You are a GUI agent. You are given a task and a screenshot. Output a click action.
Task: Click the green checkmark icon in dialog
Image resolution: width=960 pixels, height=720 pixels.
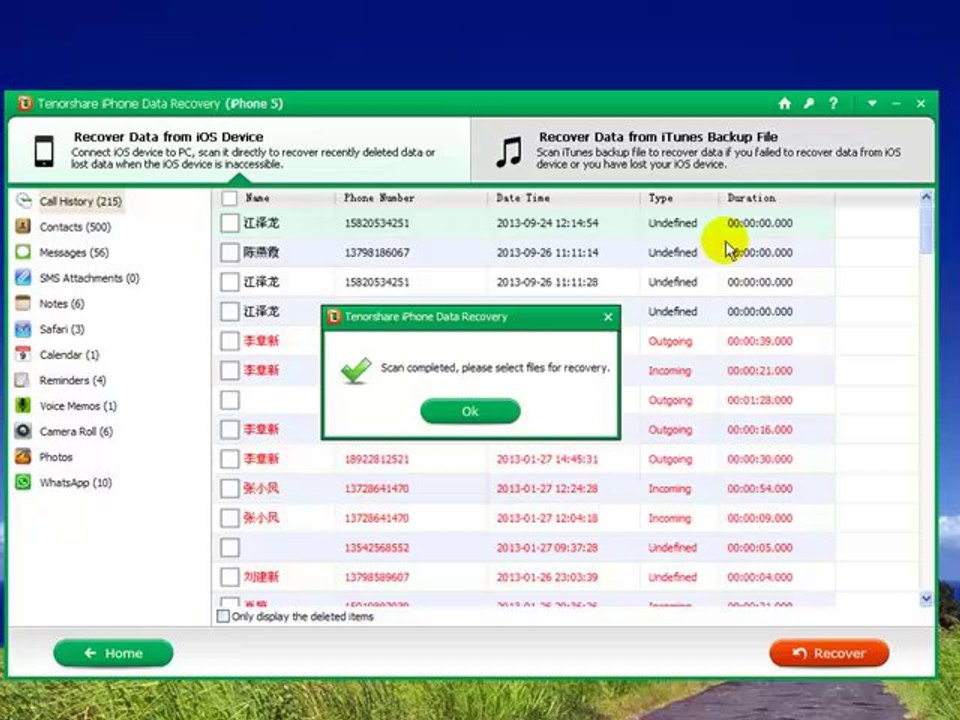[x=356, y=370]
